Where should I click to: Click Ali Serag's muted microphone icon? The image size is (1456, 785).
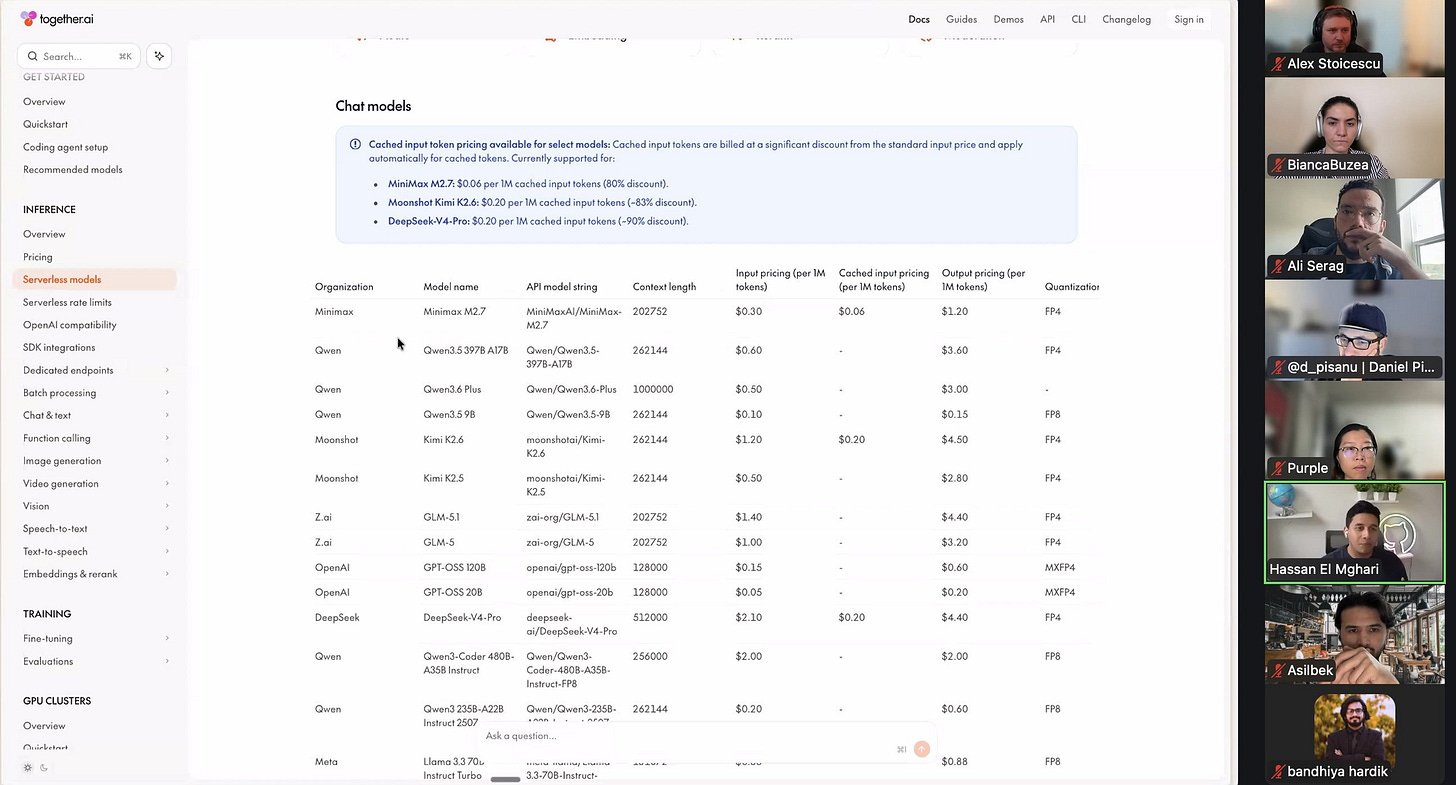(x=1277, y=266)
